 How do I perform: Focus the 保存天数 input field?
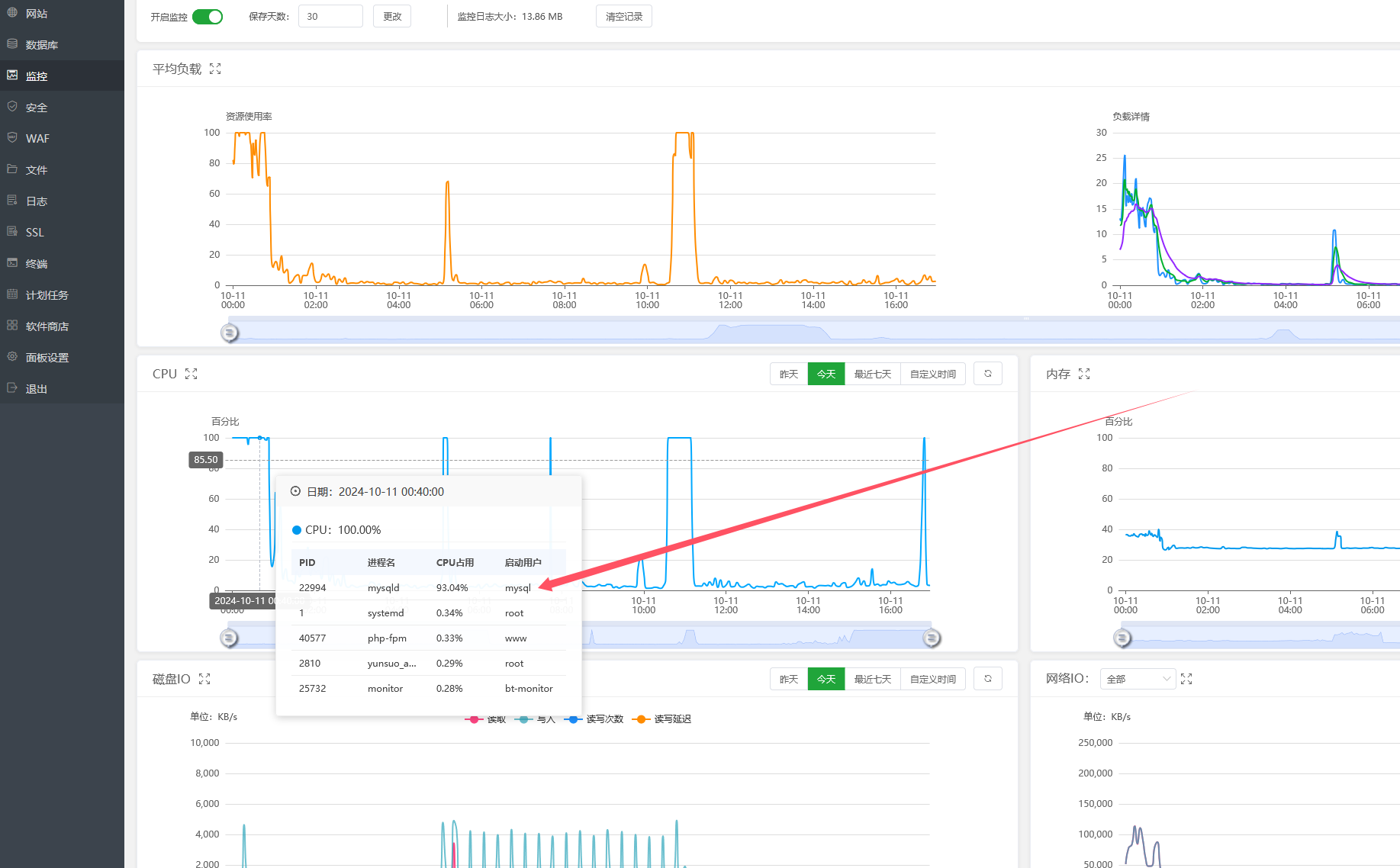tap(330, 16)
